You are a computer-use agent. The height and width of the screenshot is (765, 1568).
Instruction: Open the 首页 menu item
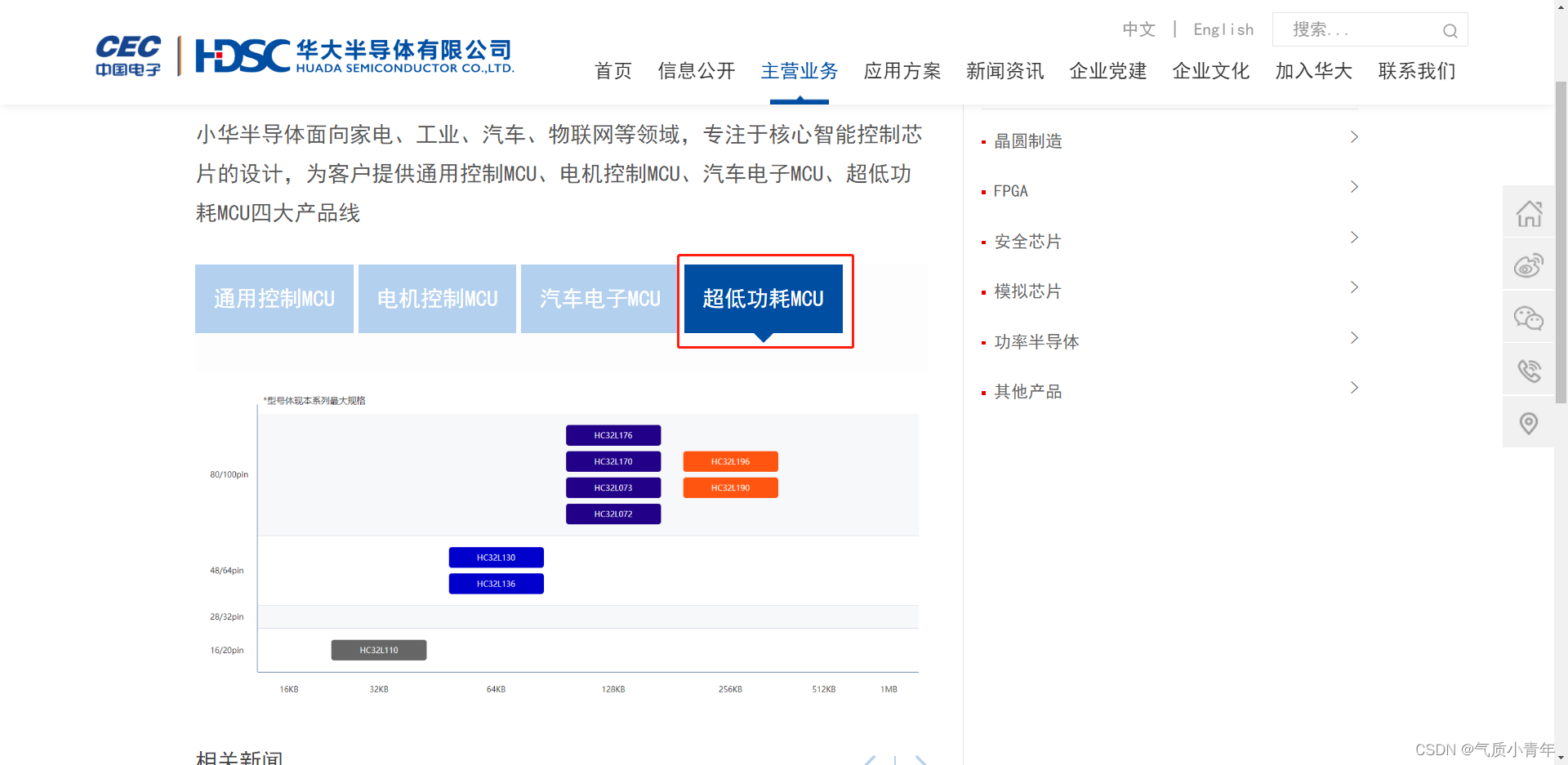click(x=613, y=71)
